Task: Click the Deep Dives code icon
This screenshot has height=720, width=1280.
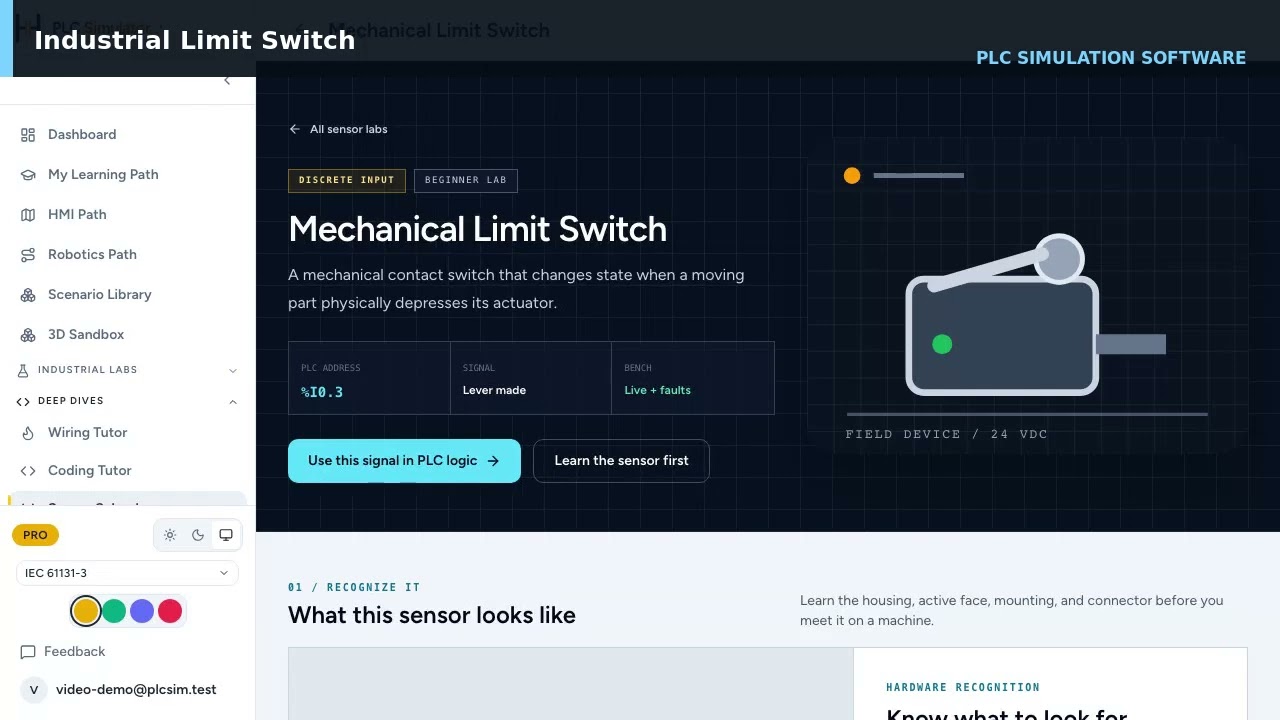Action: click(23, 401)
